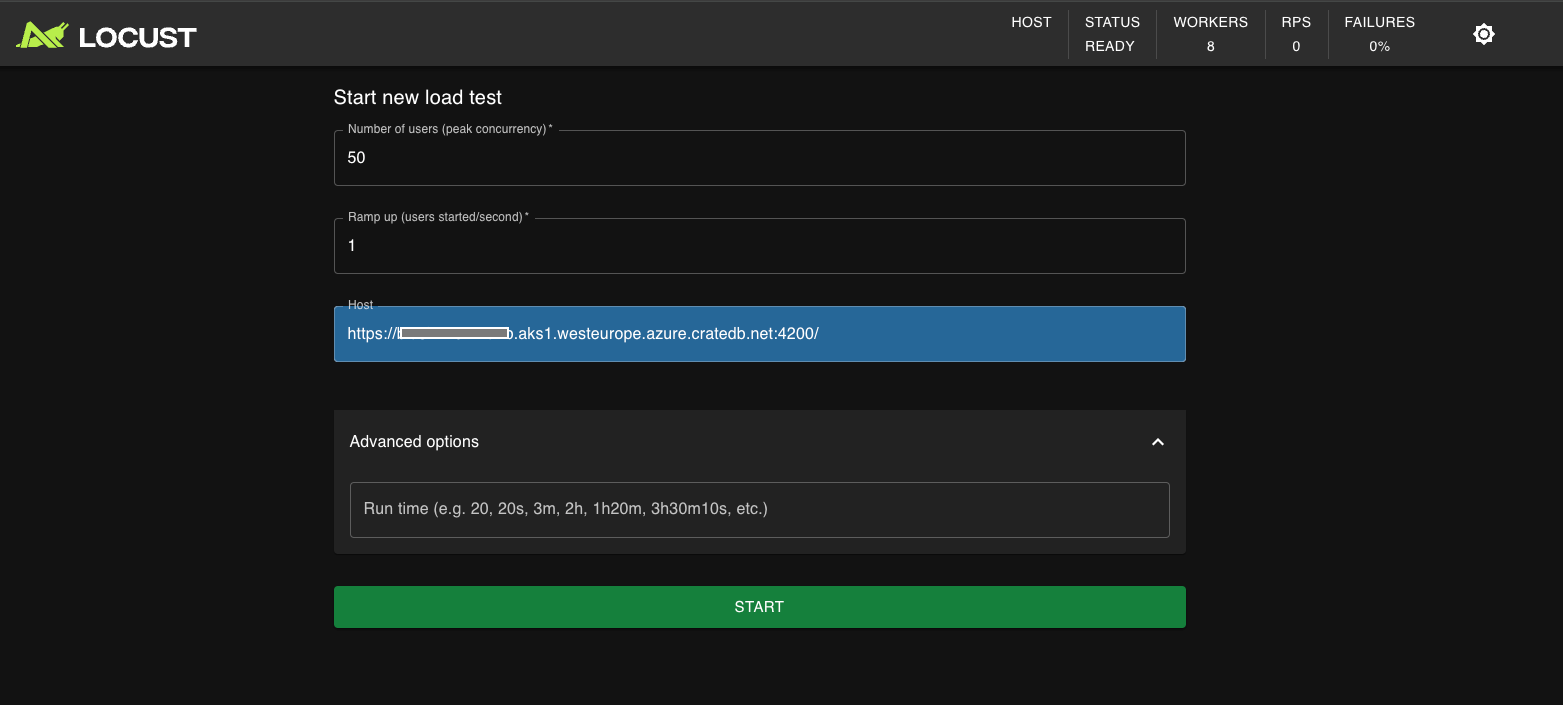Select the READY status value
Viewport: 1563px width, 705px height.
(x=1110, y=46)
